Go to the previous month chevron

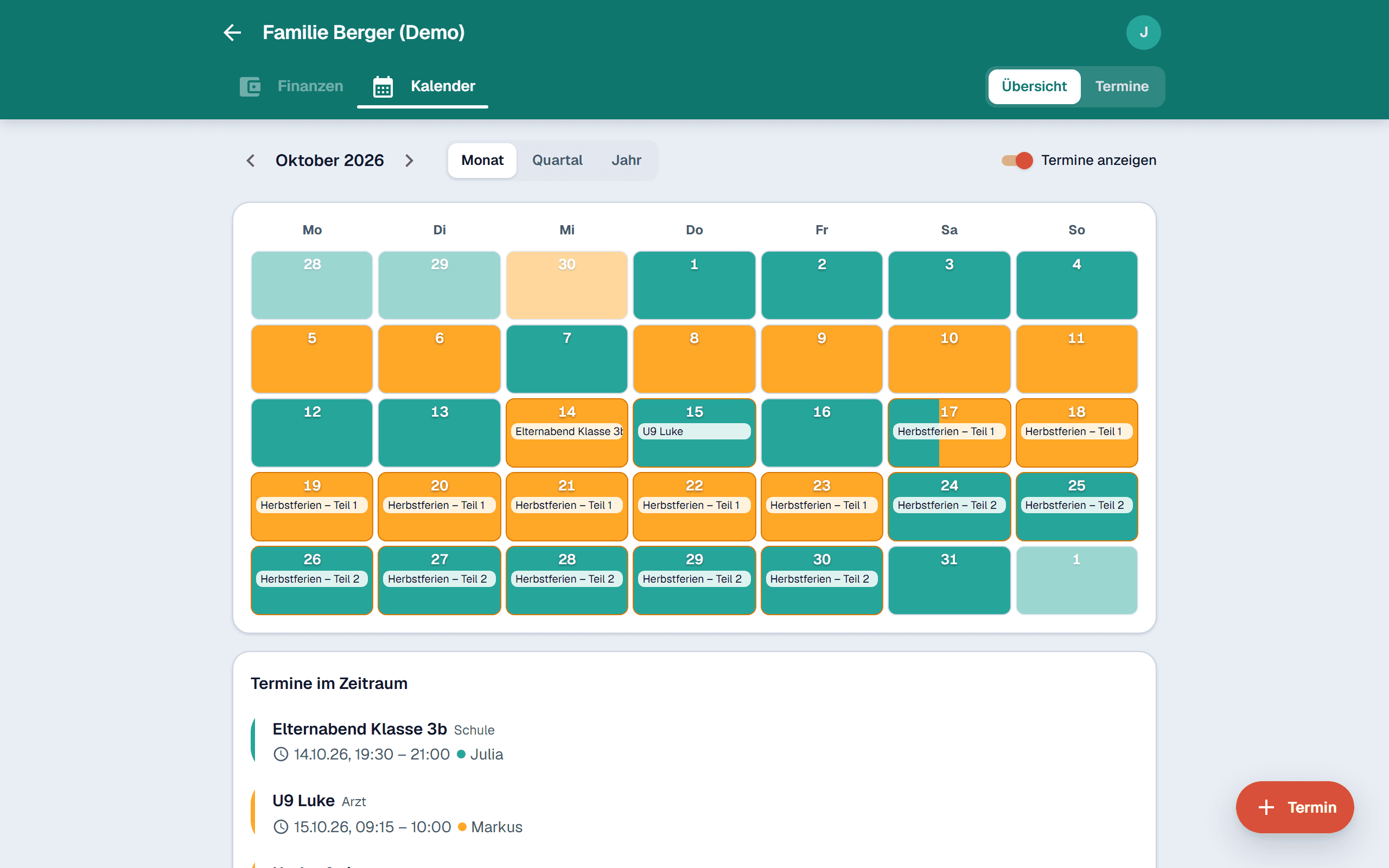click(251, 161)
